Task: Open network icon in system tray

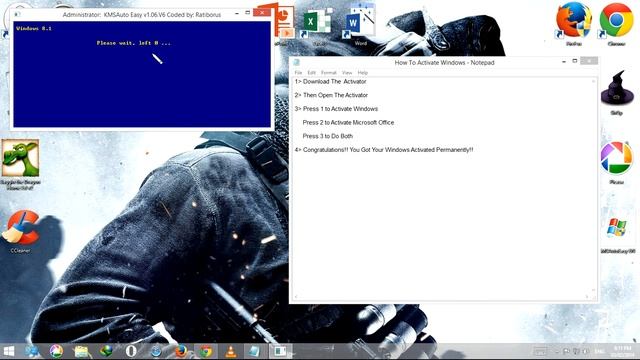Action: [576, 351]
